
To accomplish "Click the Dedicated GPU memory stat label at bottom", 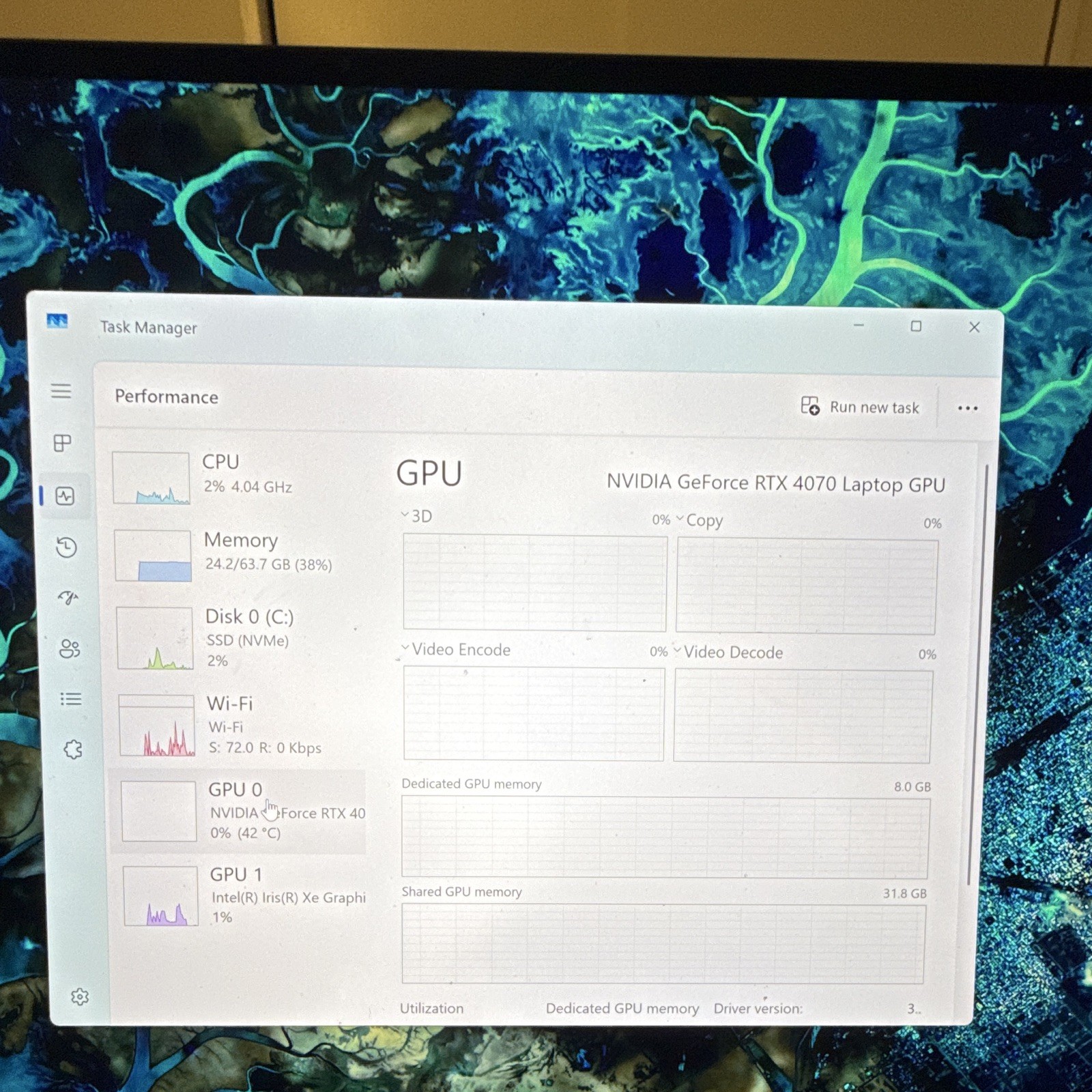I will point(622,1009).
